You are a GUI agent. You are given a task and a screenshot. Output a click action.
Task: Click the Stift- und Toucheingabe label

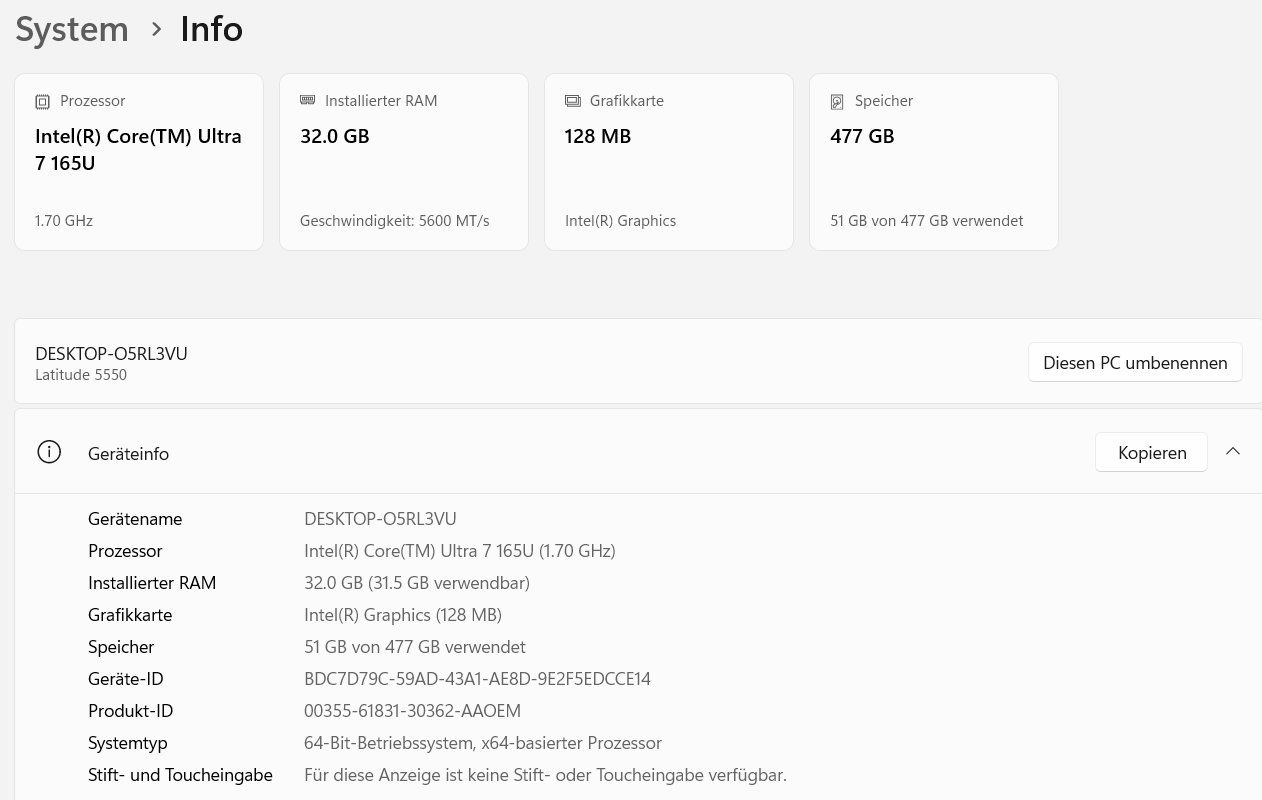click(180, 775)
